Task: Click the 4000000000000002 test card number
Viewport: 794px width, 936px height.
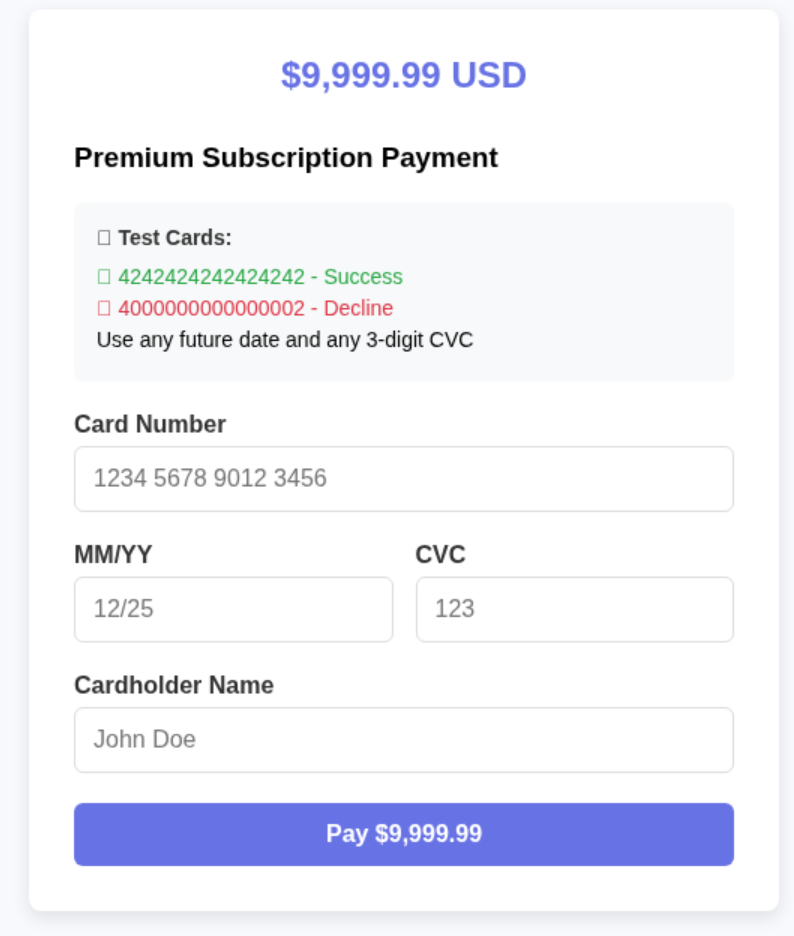Action: pos(211,308)
